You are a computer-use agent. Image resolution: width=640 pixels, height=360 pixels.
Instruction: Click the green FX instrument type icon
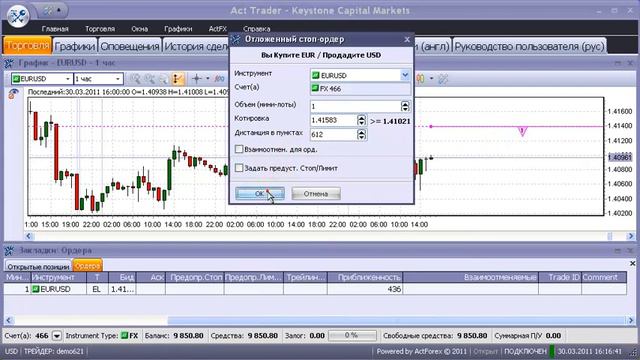[x=124, y=336]
